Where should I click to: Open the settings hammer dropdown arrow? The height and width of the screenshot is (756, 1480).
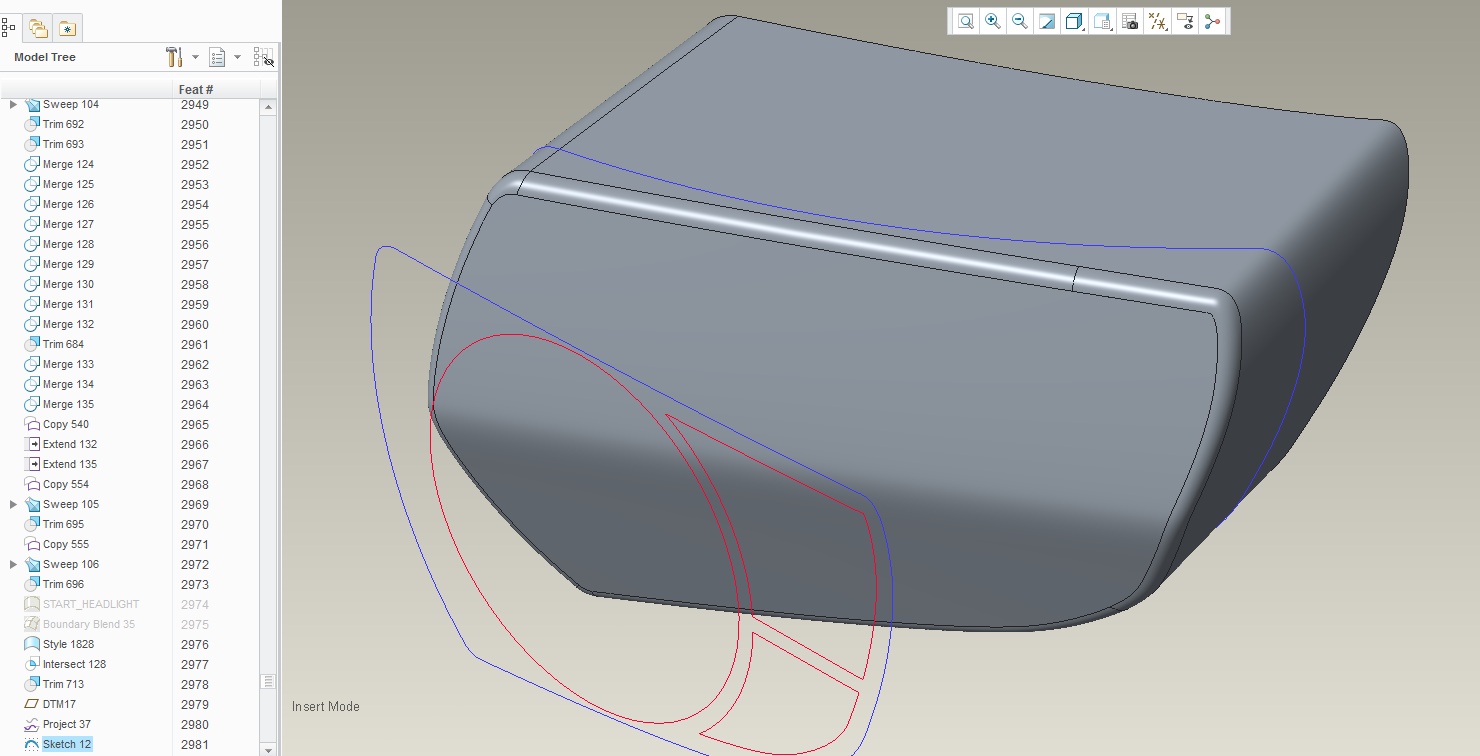[195, 57]
